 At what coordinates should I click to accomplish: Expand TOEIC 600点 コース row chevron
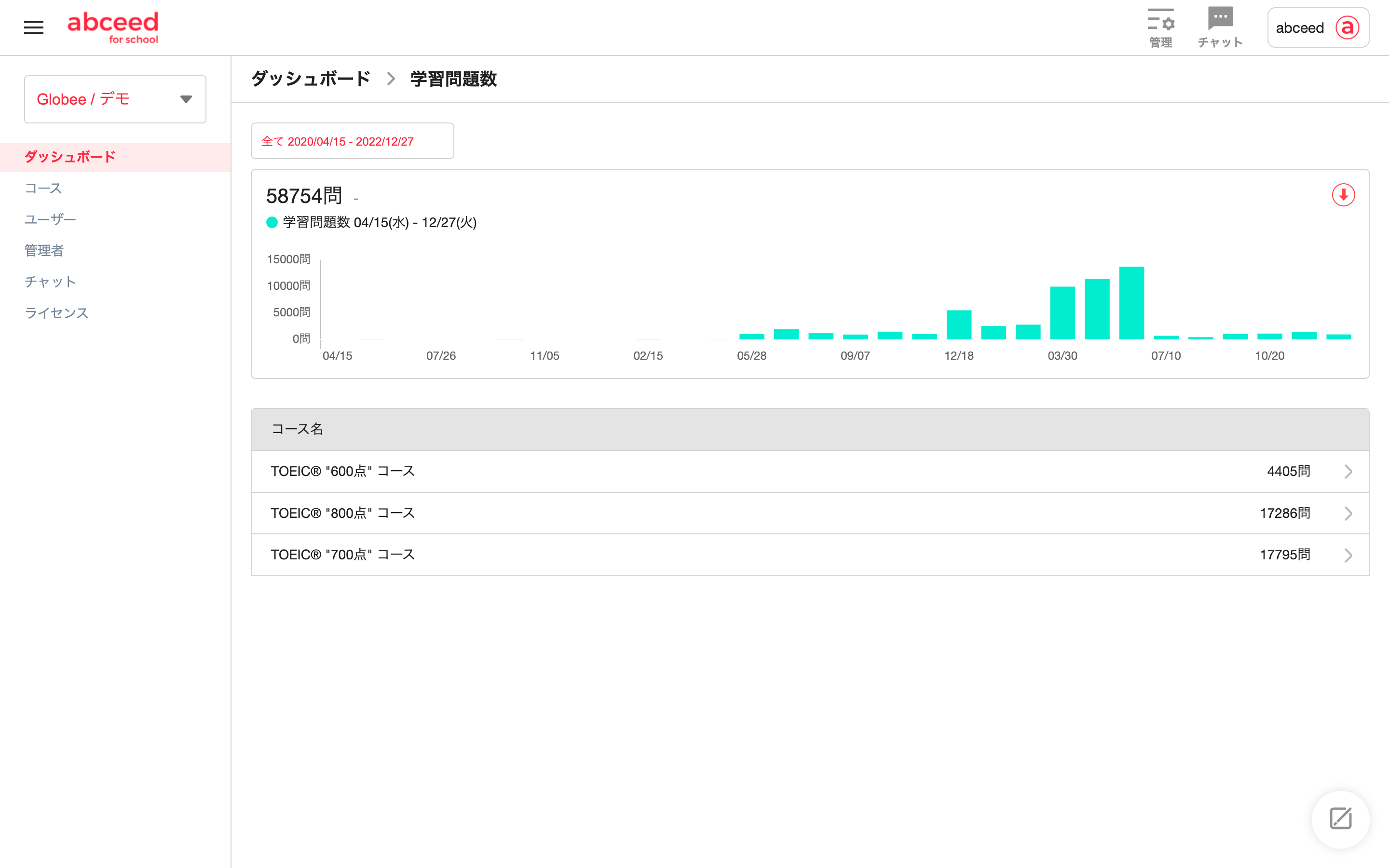[x=1348, y=471]
